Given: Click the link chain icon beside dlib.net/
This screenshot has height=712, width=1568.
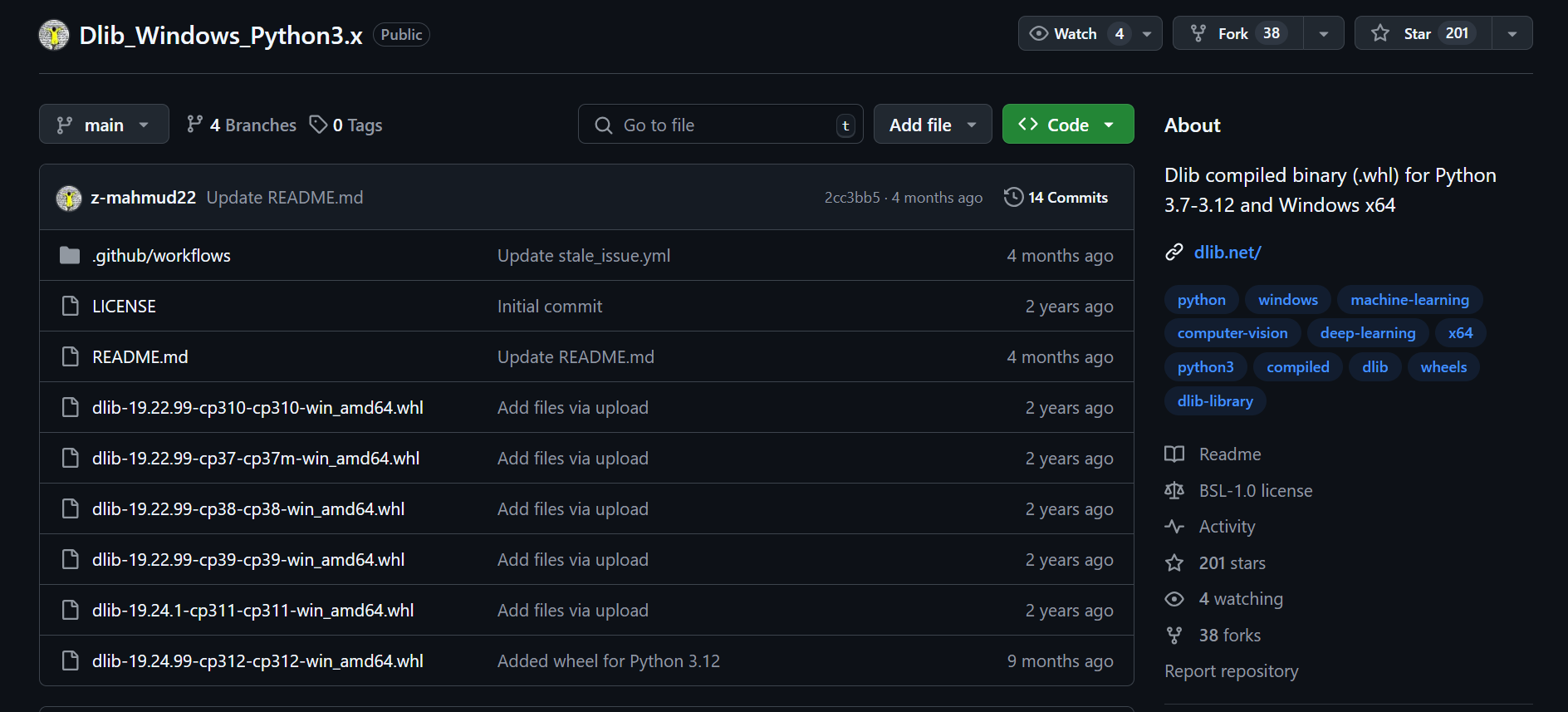Looking at the screenshot, I should pos(1174,252).
